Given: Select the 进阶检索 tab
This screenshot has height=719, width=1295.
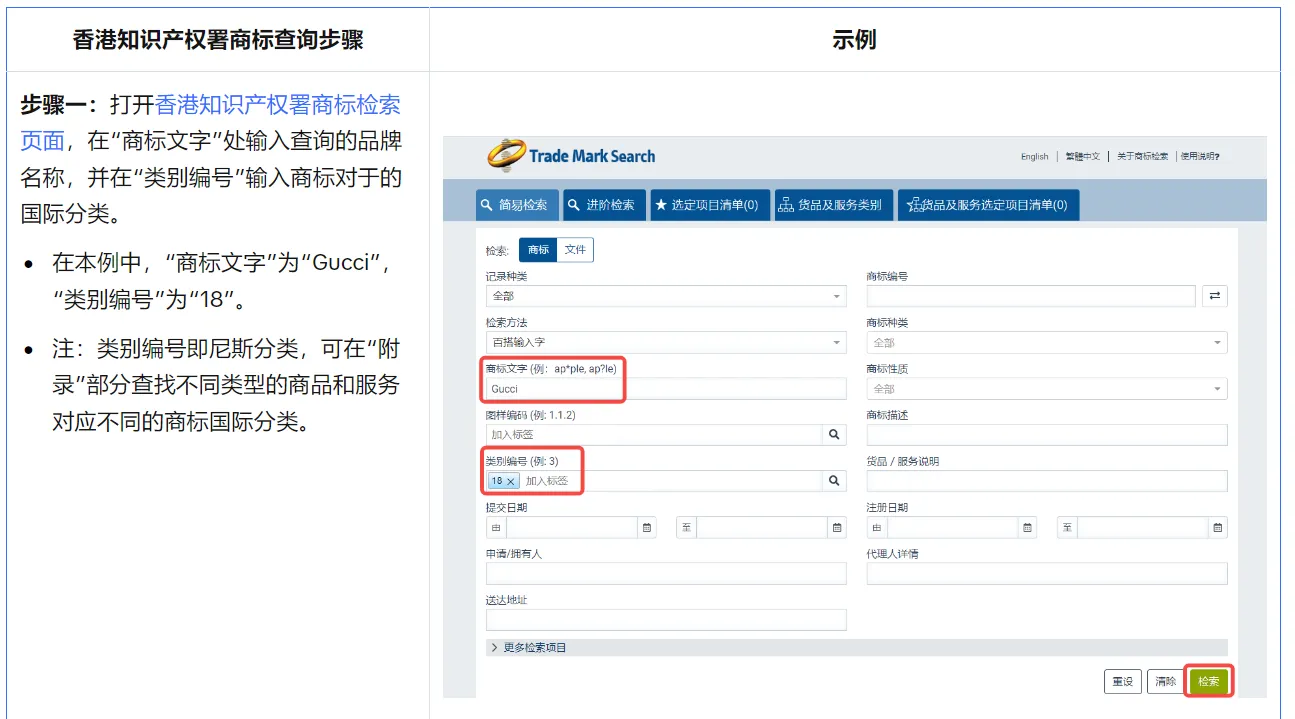Looking at the screenshot, I should (x=603, y=204).
